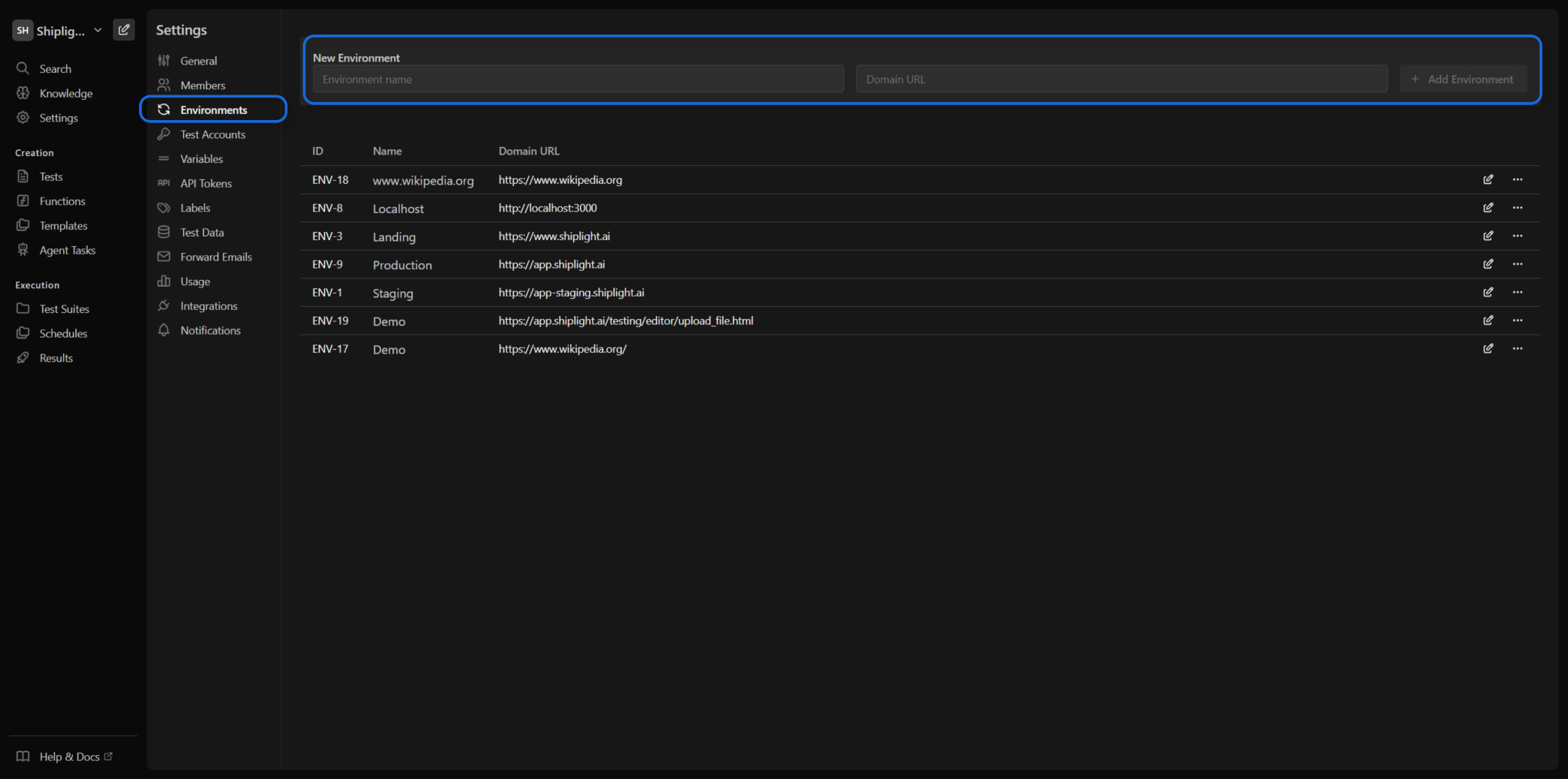
Task: Click edit icon for ENV-17 Demo
Action: [1488, 349]
